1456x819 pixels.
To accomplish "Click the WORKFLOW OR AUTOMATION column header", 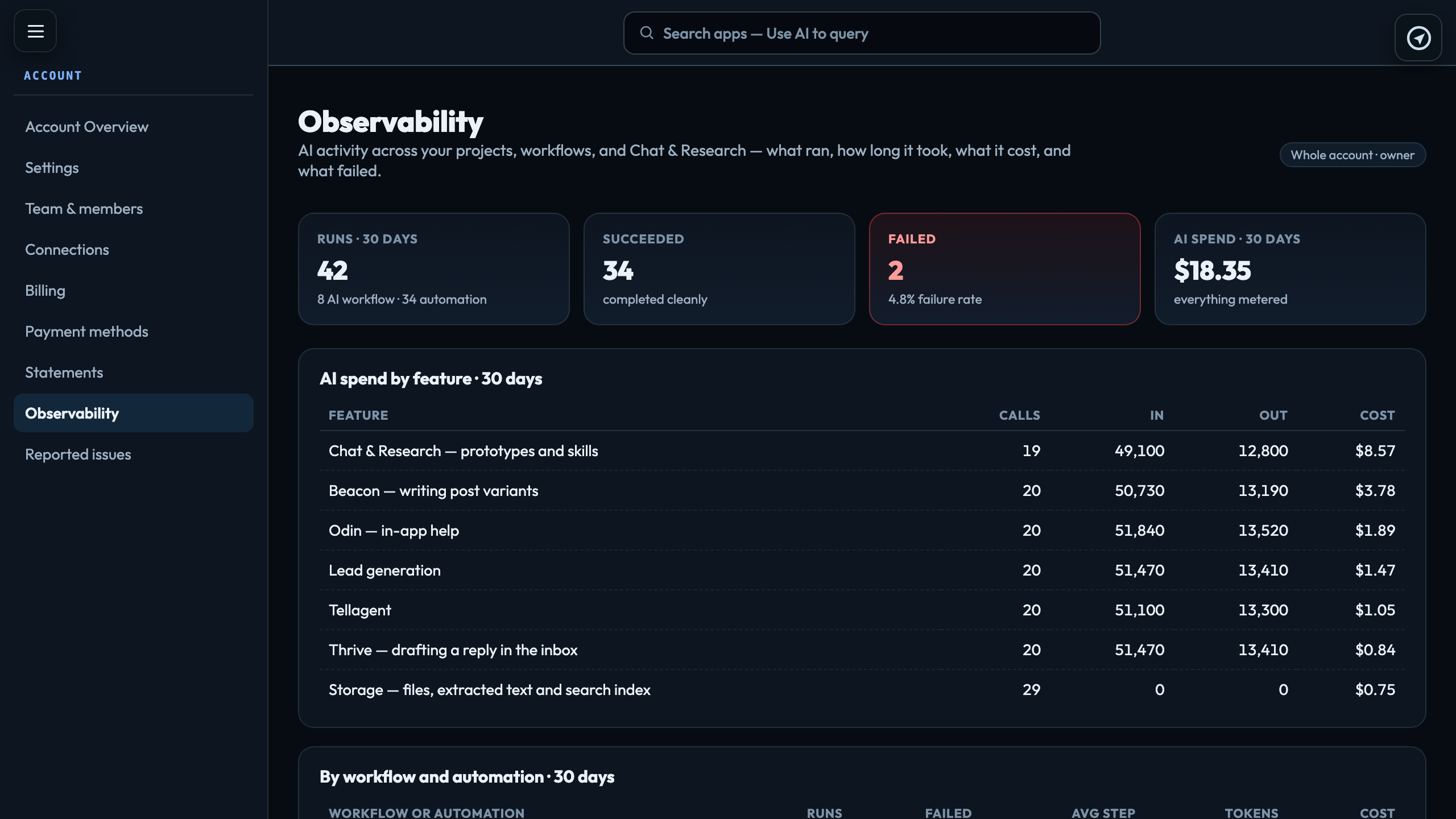I will click(427, 813).
